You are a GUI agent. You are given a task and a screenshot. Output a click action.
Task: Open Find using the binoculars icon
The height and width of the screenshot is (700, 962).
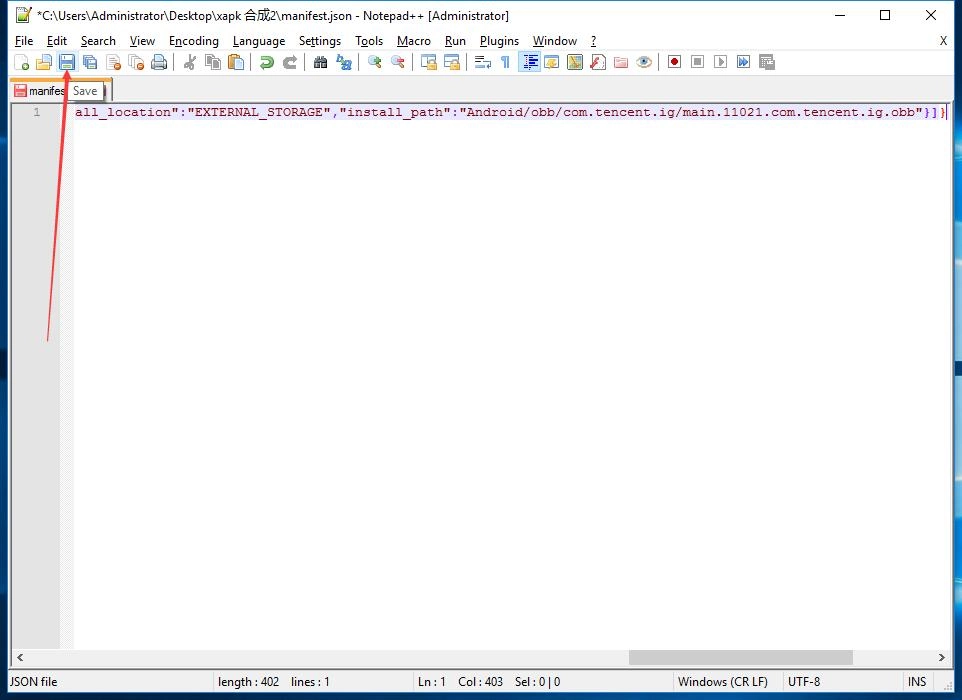(x=320, y=62)
